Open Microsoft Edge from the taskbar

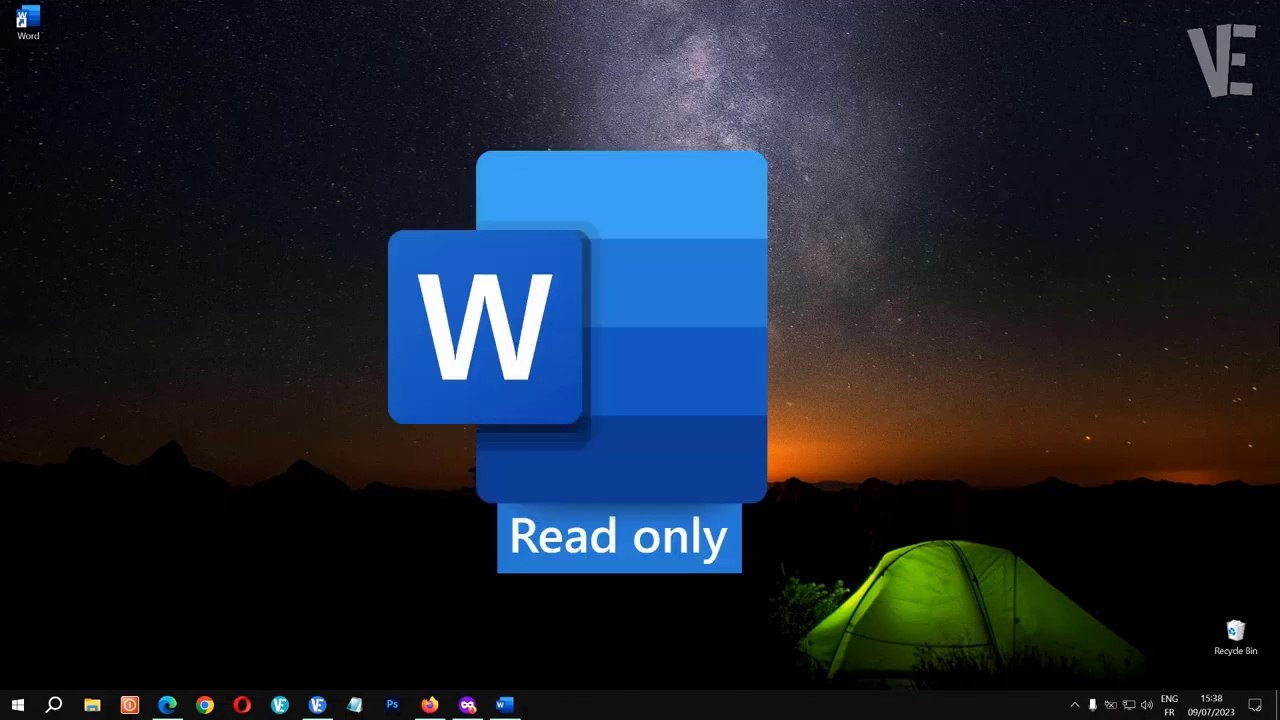click(x=167, y=705)
